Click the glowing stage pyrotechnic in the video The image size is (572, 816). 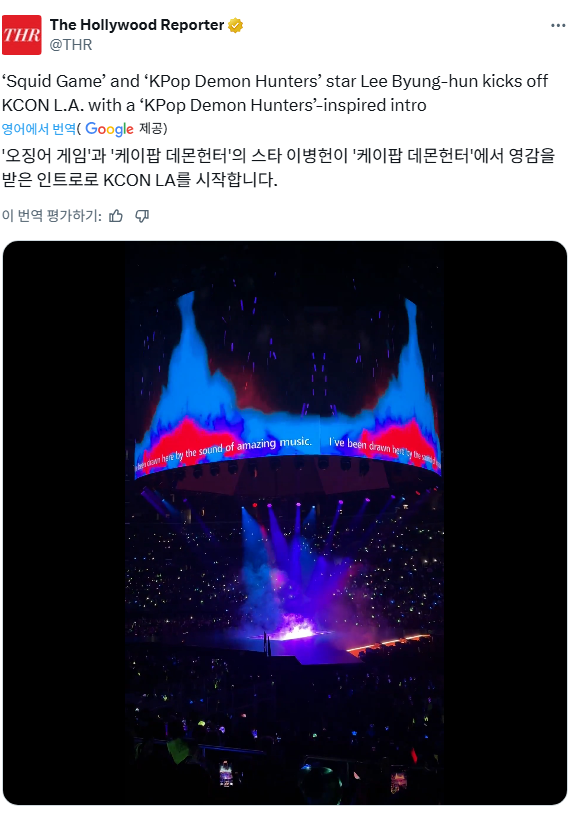pos(297,628)
